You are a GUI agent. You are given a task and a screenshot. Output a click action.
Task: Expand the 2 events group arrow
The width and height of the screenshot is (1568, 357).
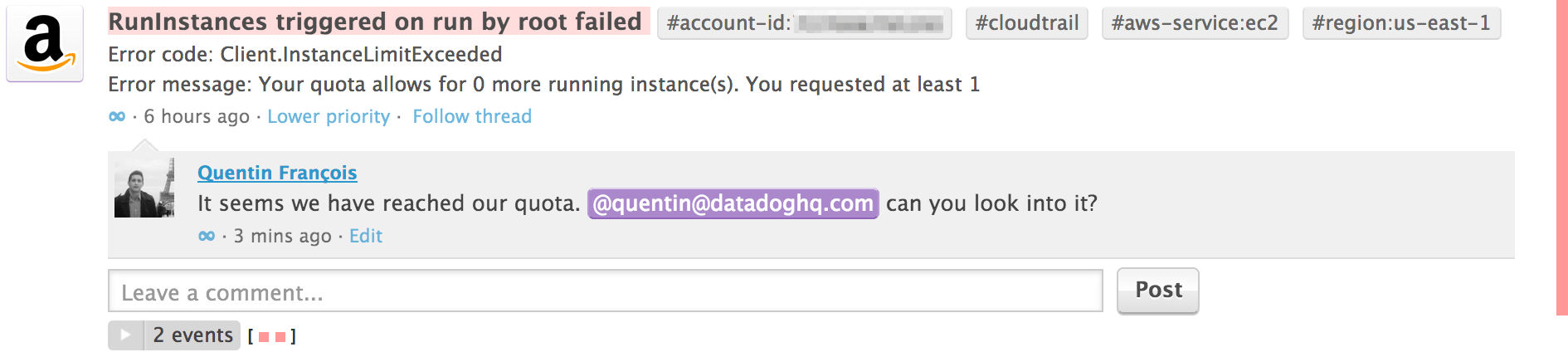[x=125, y=335]
